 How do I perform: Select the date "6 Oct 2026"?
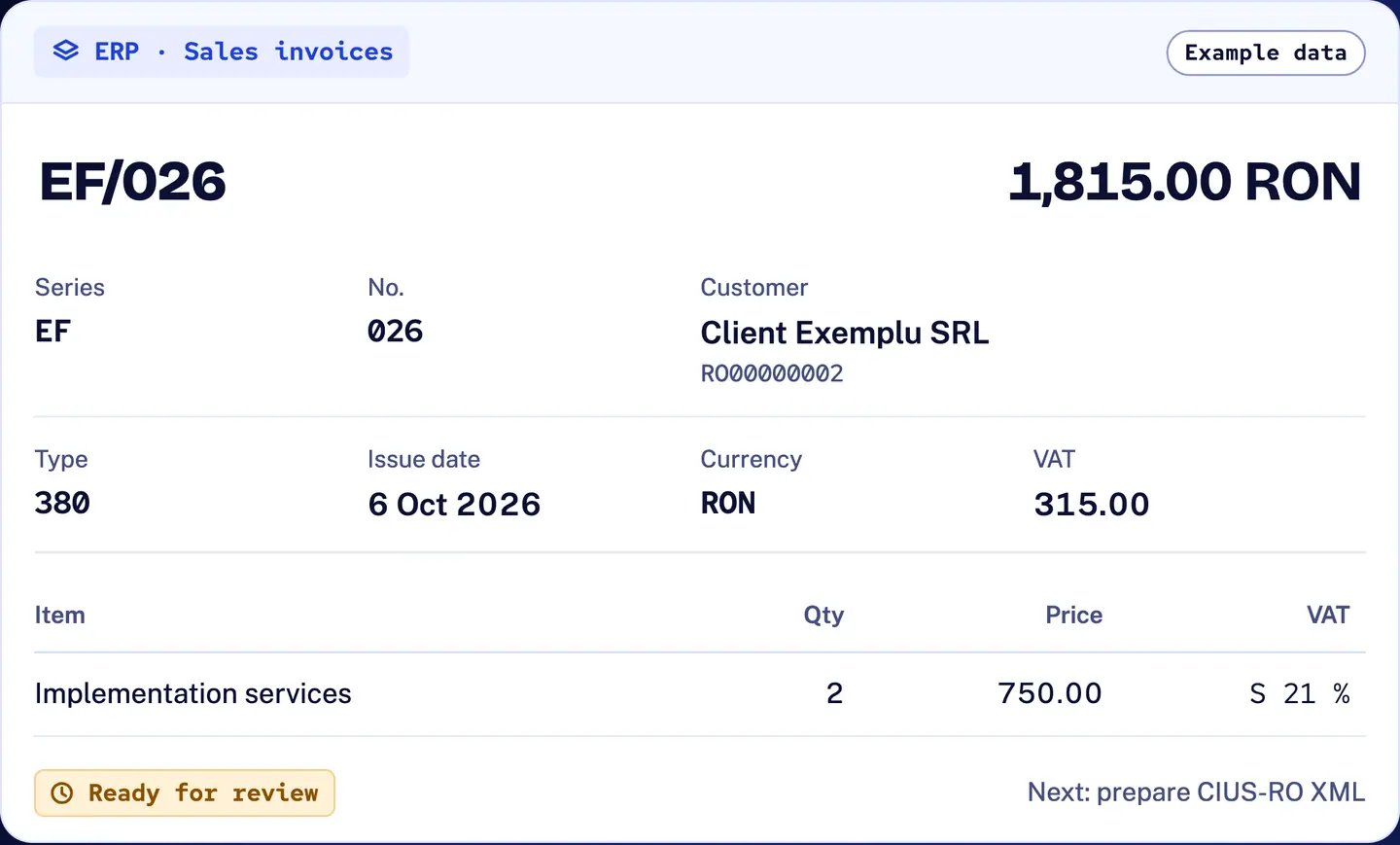[x=454, y=505]
